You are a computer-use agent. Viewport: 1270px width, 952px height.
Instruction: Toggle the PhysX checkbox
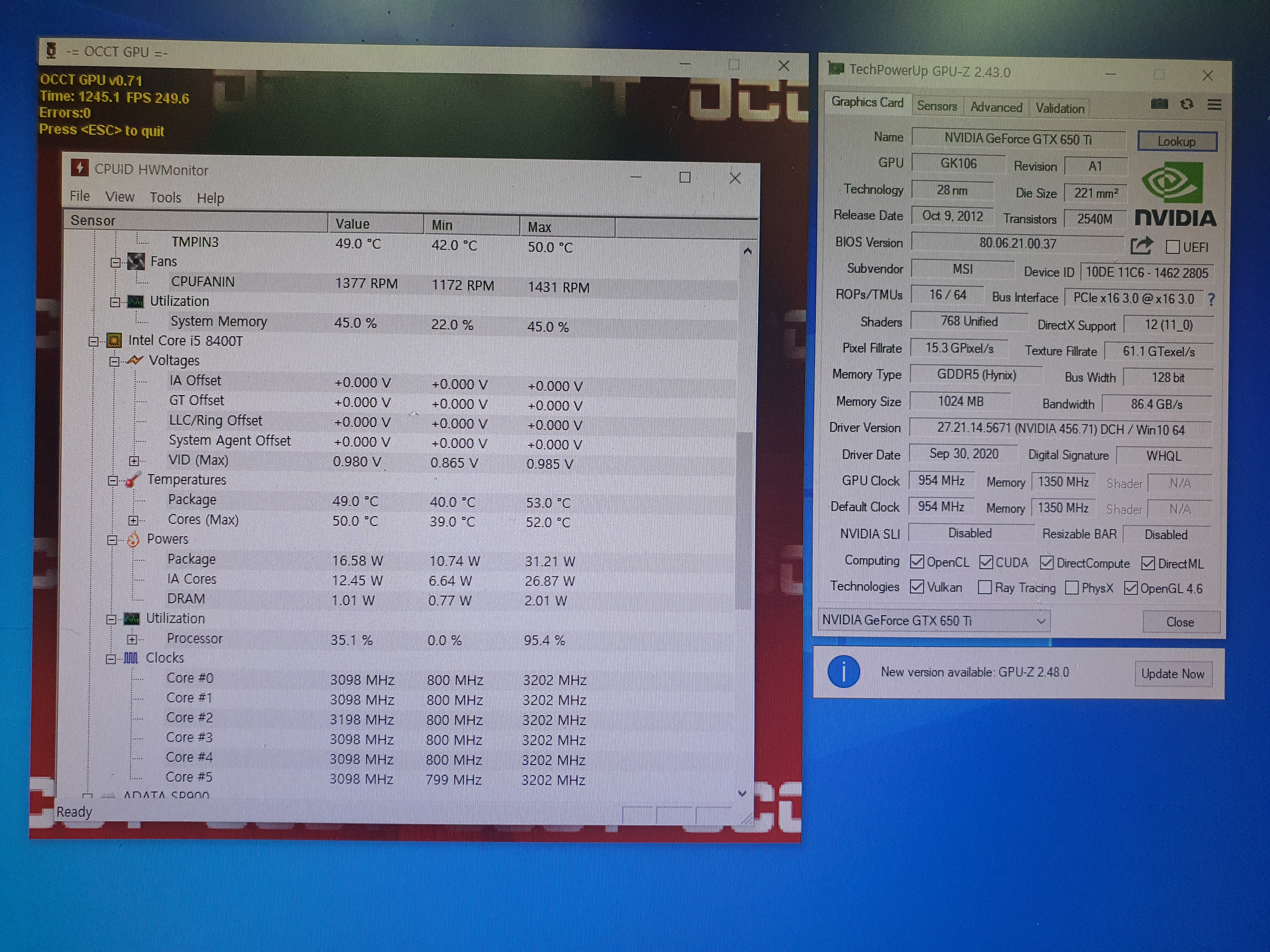click(1071, 588)
